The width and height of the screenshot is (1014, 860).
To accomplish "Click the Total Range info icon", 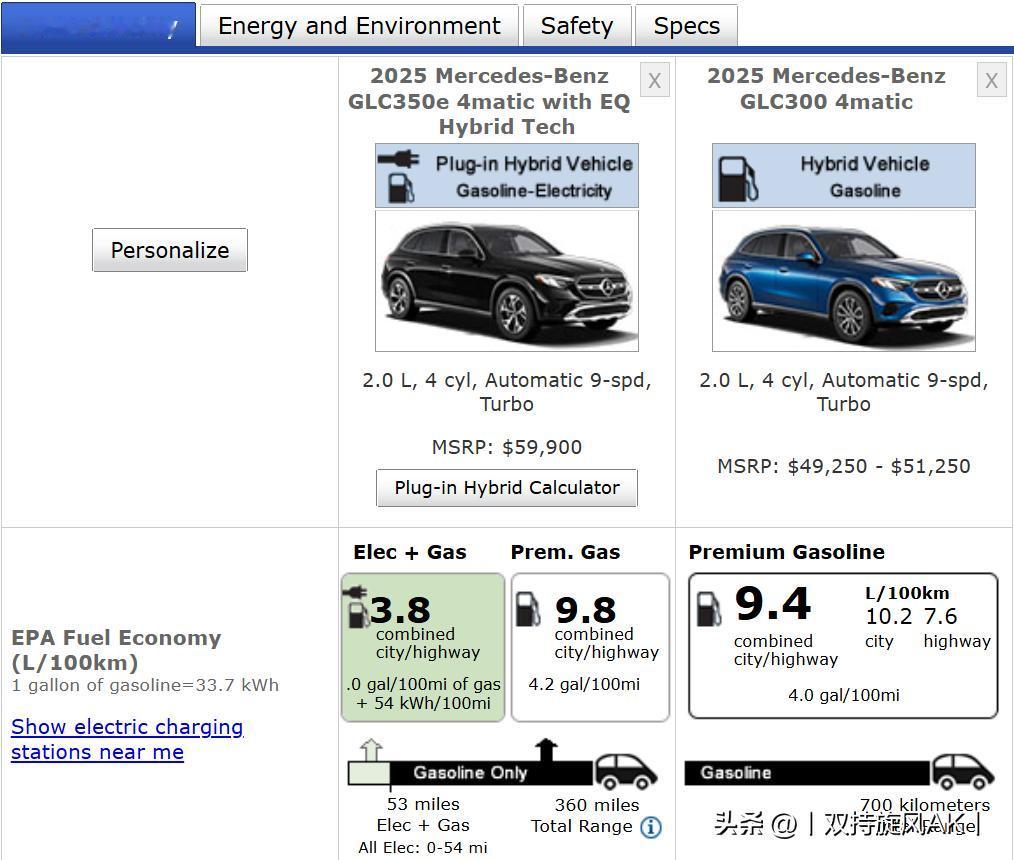I will (x=650, y=827).
